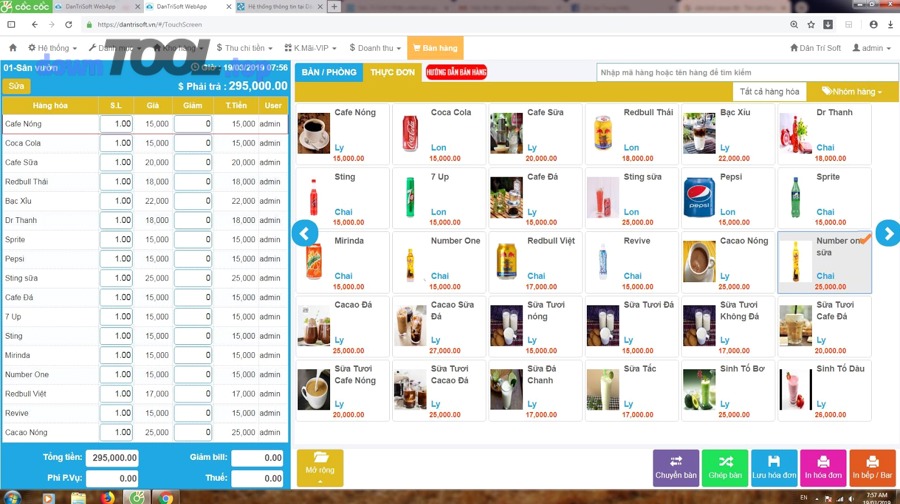Click Giảm bill discount input field
The image size is (900, 504).
coord(258,458)
